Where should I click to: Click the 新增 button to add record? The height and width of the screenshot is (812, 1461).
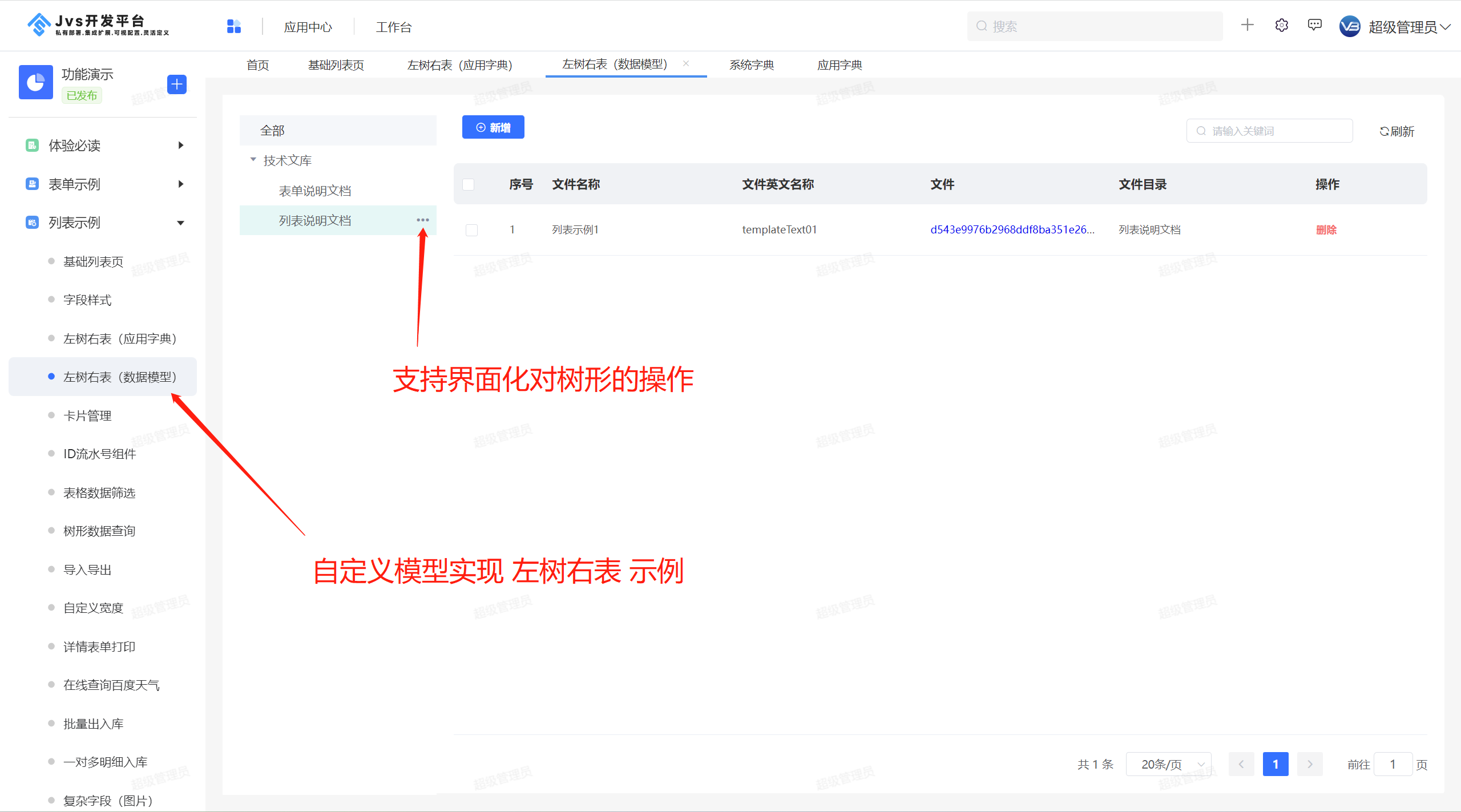493,127
